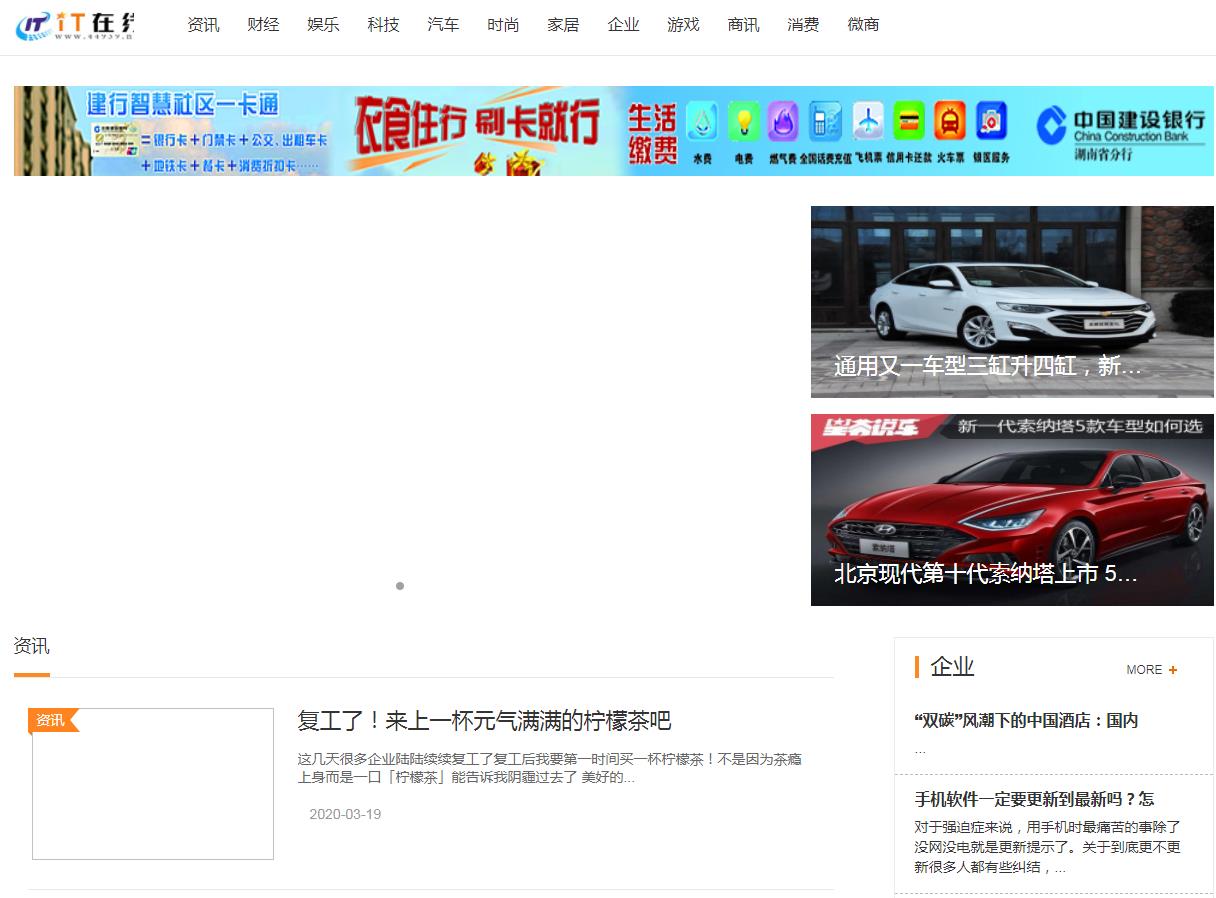
Task: Click the airplane ticket (飞机票) icon
Action: pyautogui.click(x=868, y=122)
